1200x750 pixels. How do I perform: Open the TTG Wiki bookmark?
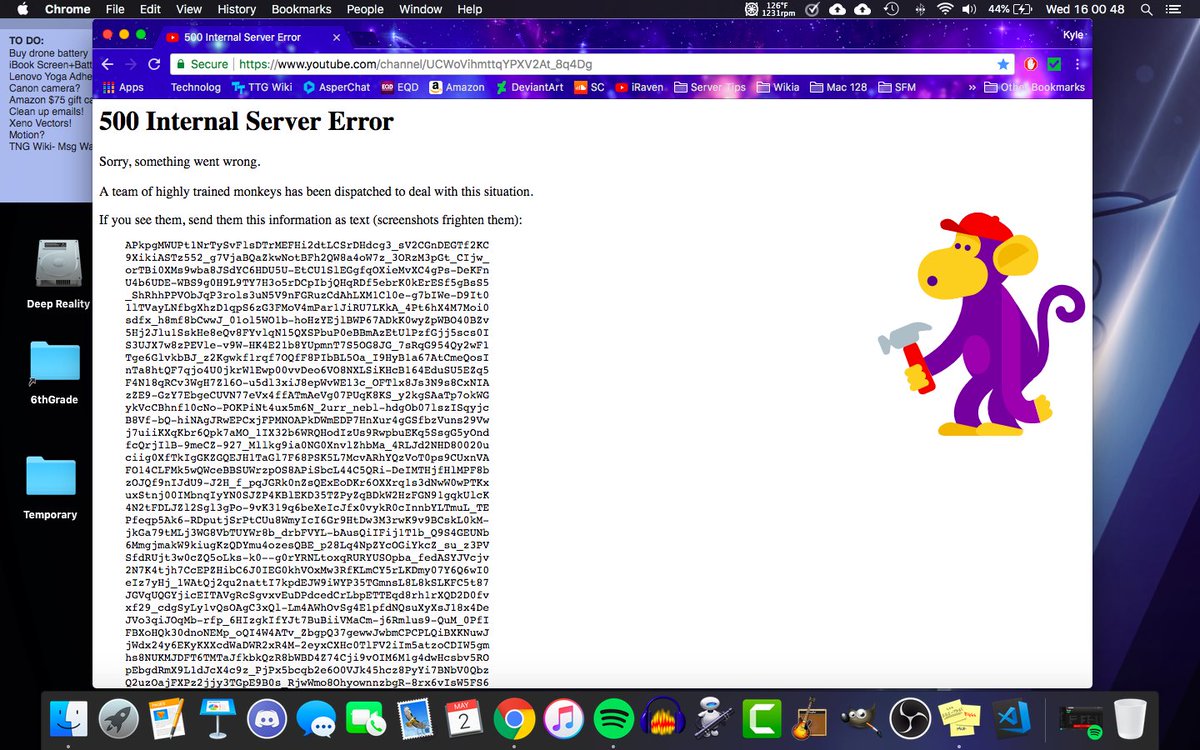(x=263, y=87)
